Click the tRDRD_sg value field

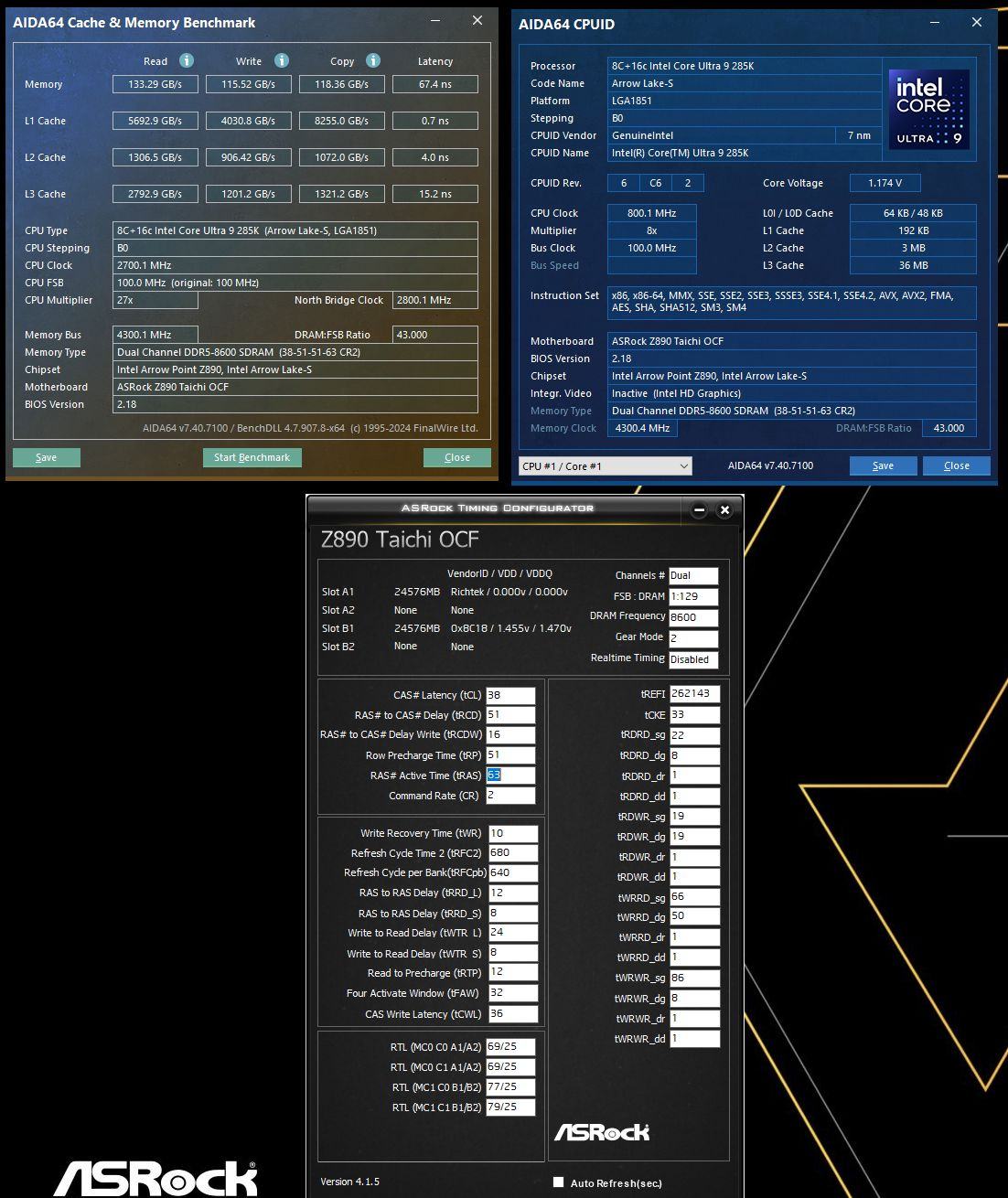[694, 735]
